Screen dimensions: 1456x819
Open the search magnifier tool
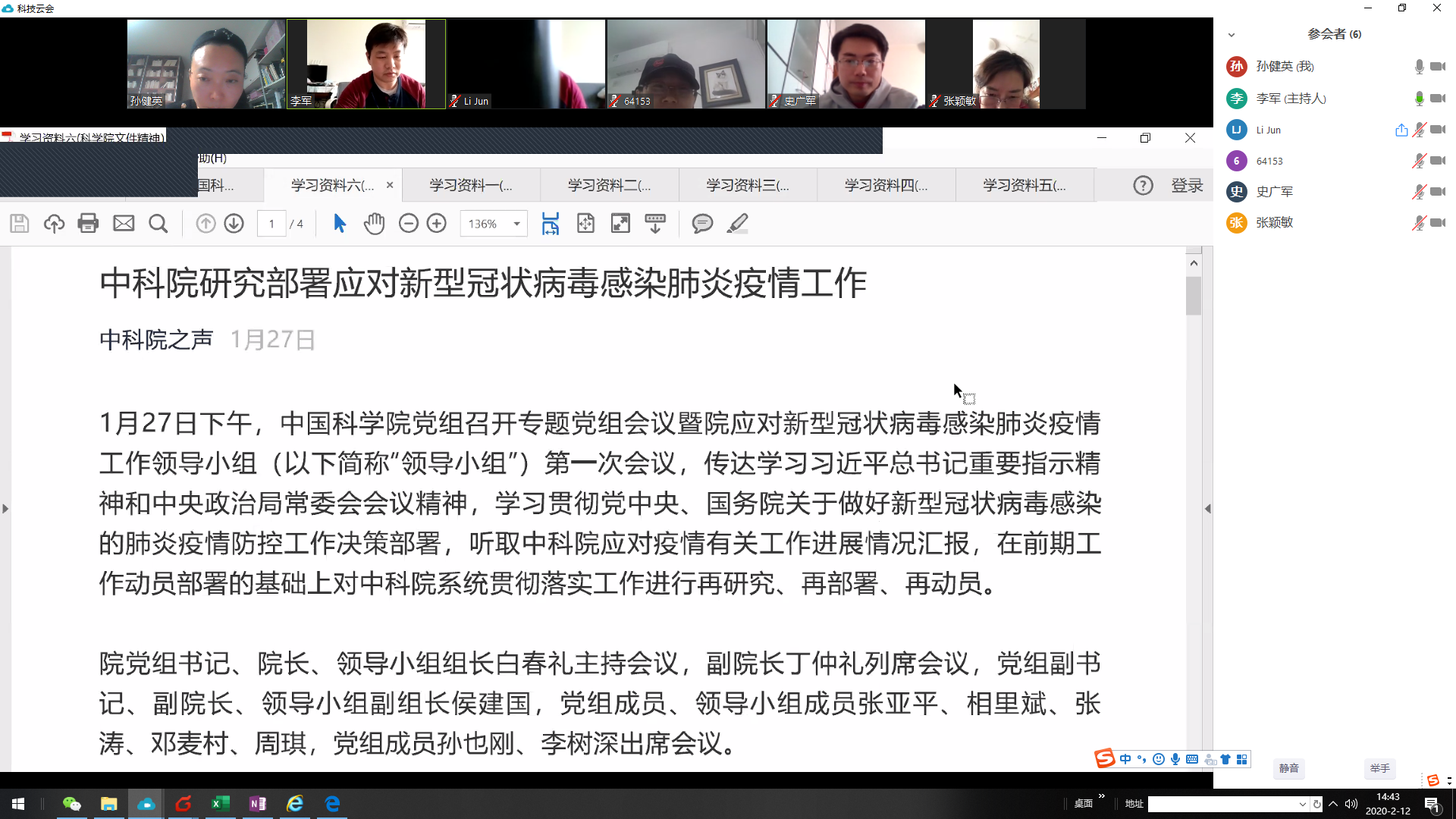[x=158, y=224]
